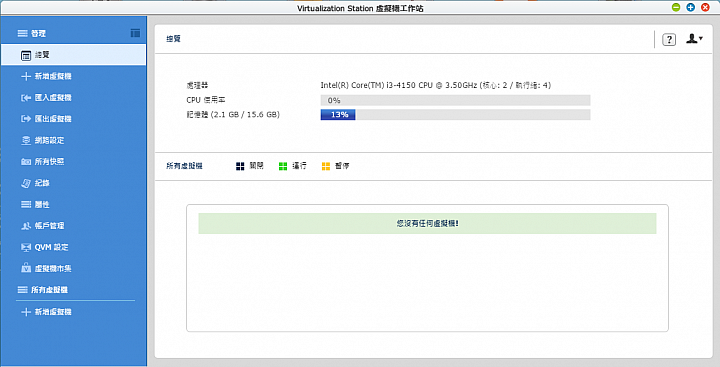
Task: Click the CPU 使用率 0% usage bar
Action: pos(455,100)
